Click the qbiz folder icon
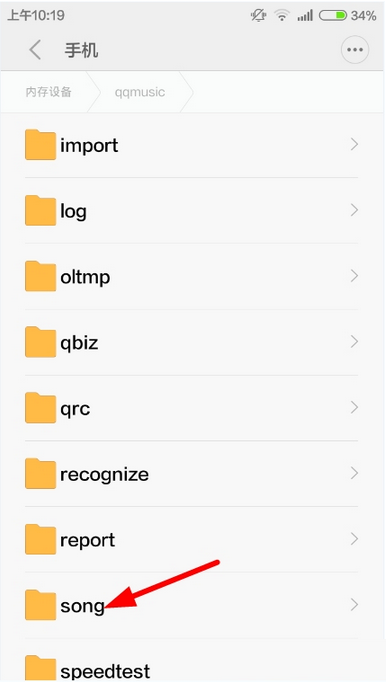The height and width of the screenshot is (682, 386). 40,342
